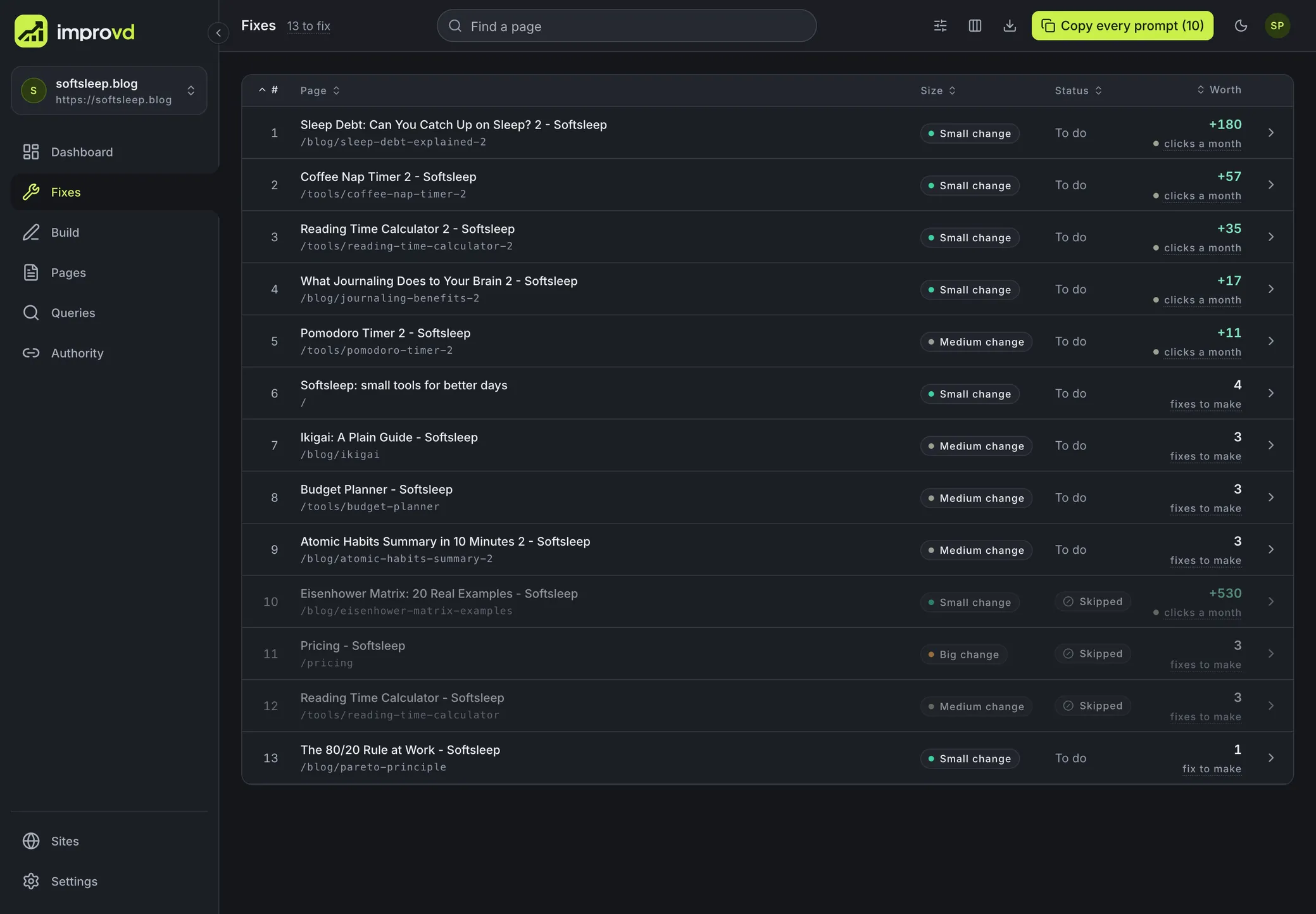The width and height of the screenshot is (1316, 914).
Task: Click '13 to fix' counter text
Action: [308, 26]
